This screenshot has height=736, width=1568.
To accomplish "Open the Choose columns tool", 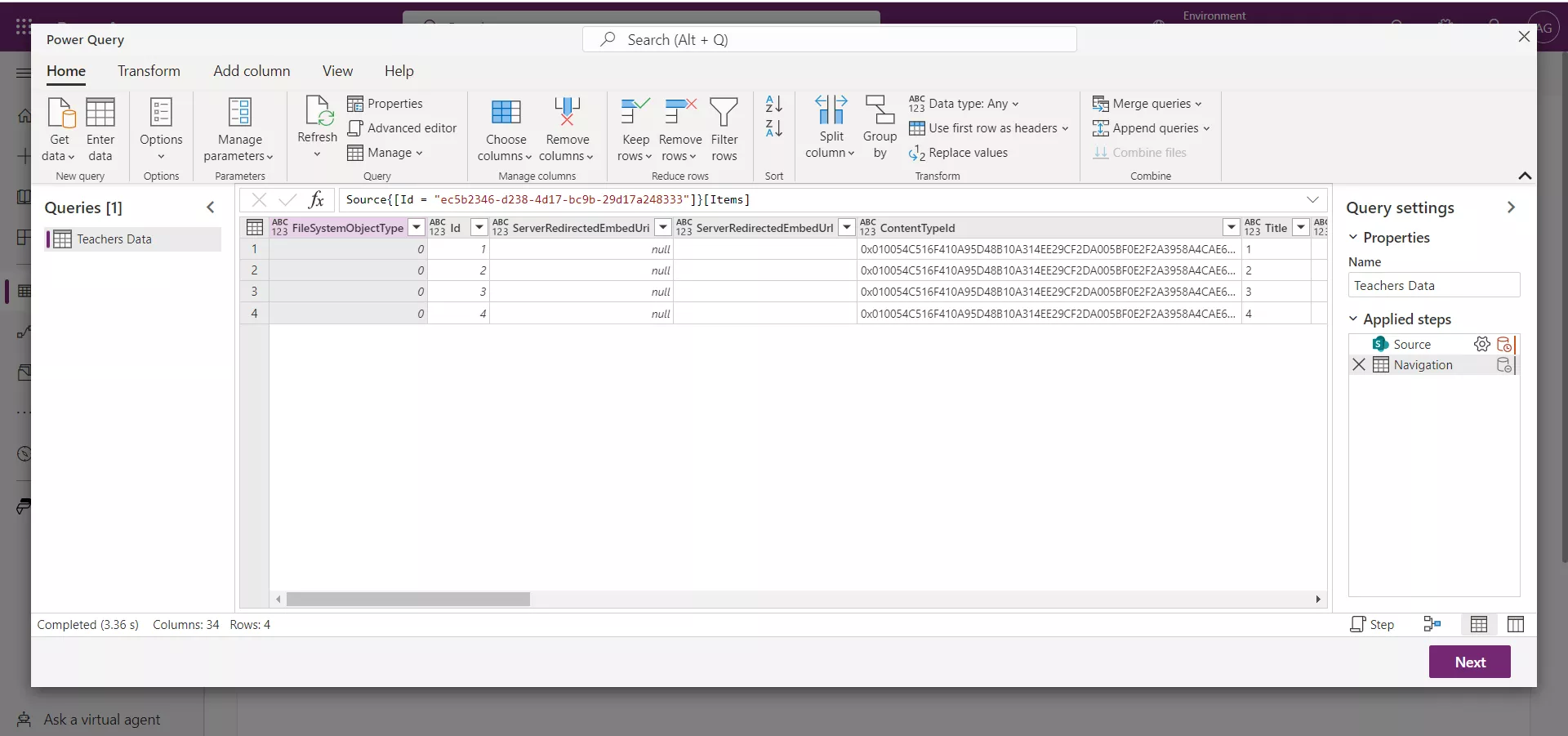I will point(505,128).
